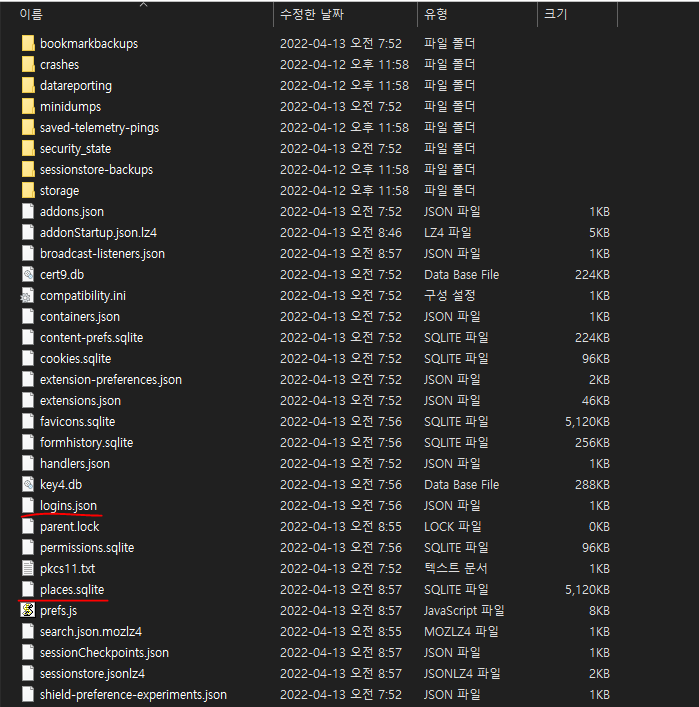Select the compatibility.ini gear settings icon
This screenshot has width=699, height=707.
coord(27,296)
